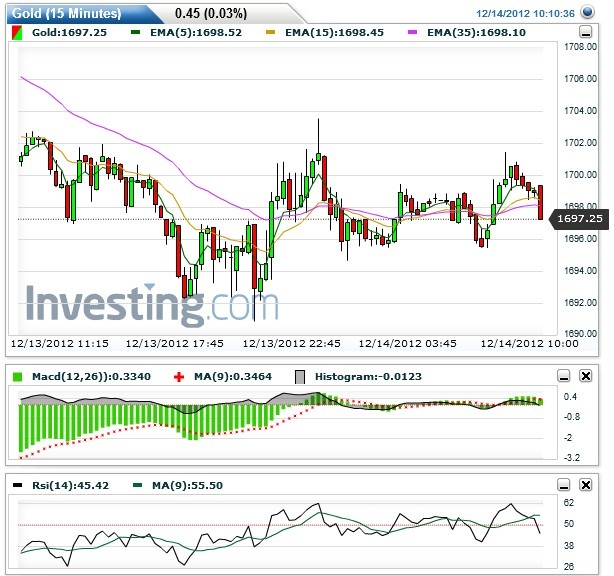614x576 pixels.
Task: Click the red-green Gold candlestick legend icon
Action: (x=17, y=33)
